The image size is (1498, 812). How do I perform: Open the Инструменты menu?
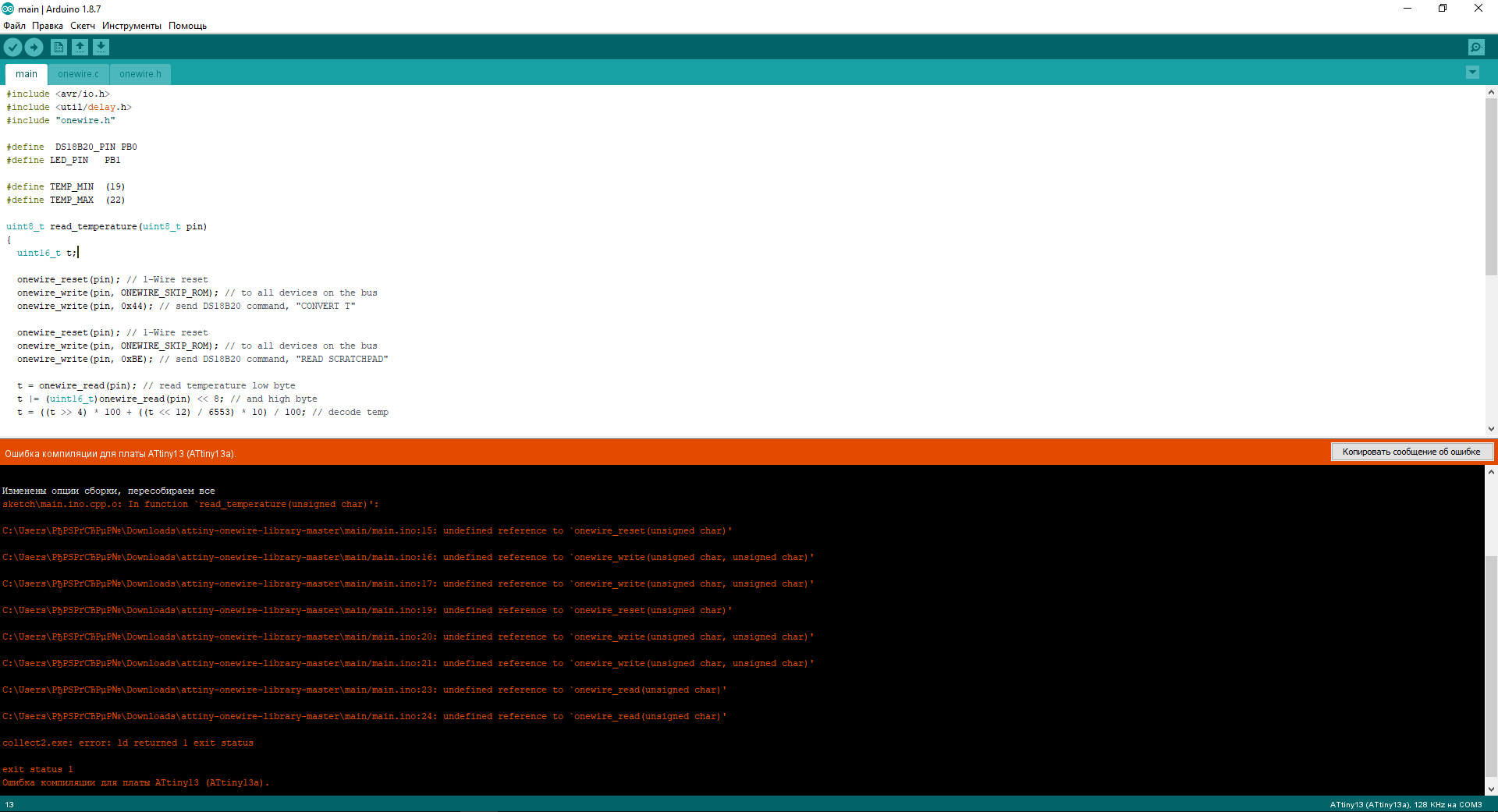click(x=132, y=26)
